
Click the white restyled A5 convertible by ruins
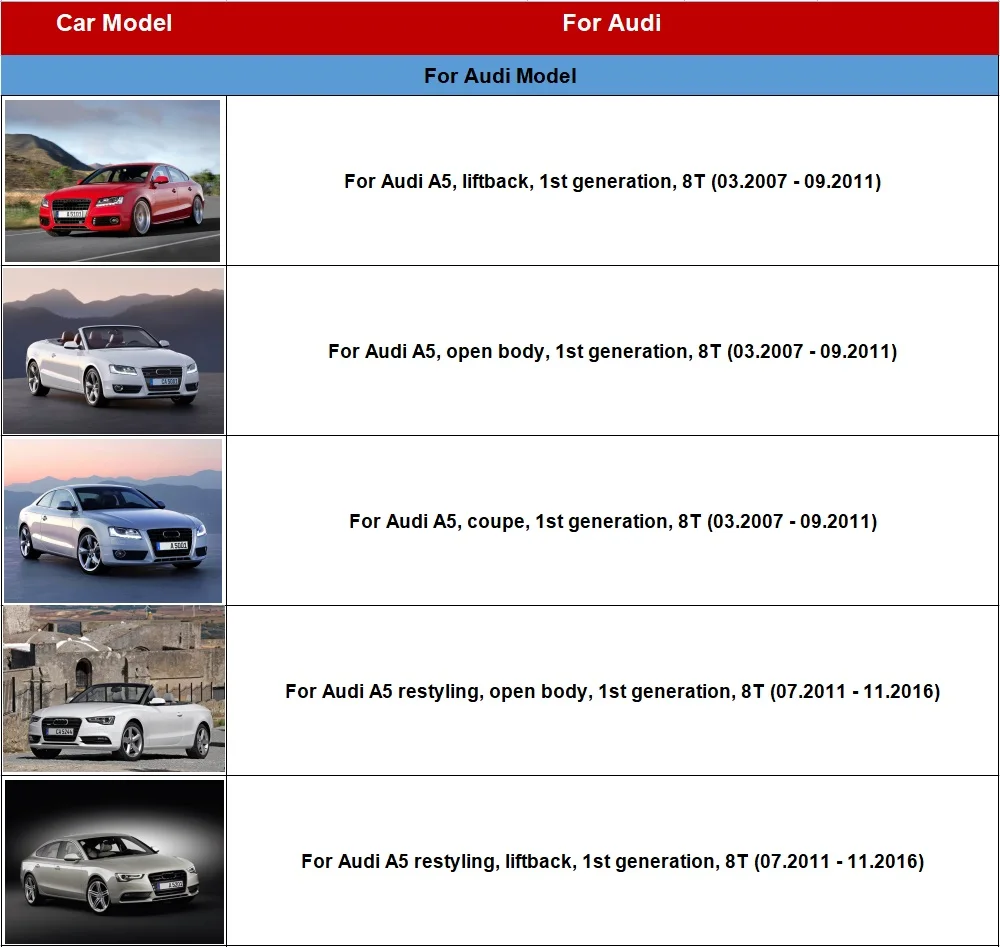114,689
